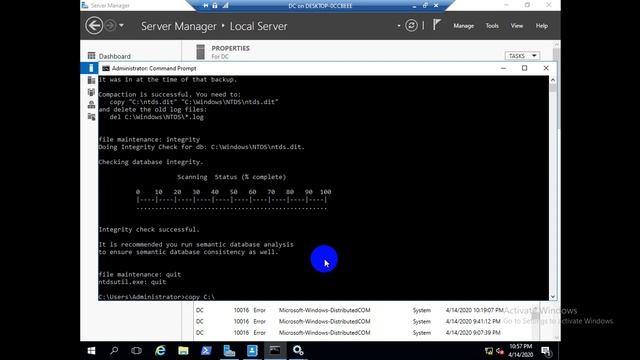Select the event row timed 10:19:07 PM
This screenshot has width=640, height=360.
349,310
